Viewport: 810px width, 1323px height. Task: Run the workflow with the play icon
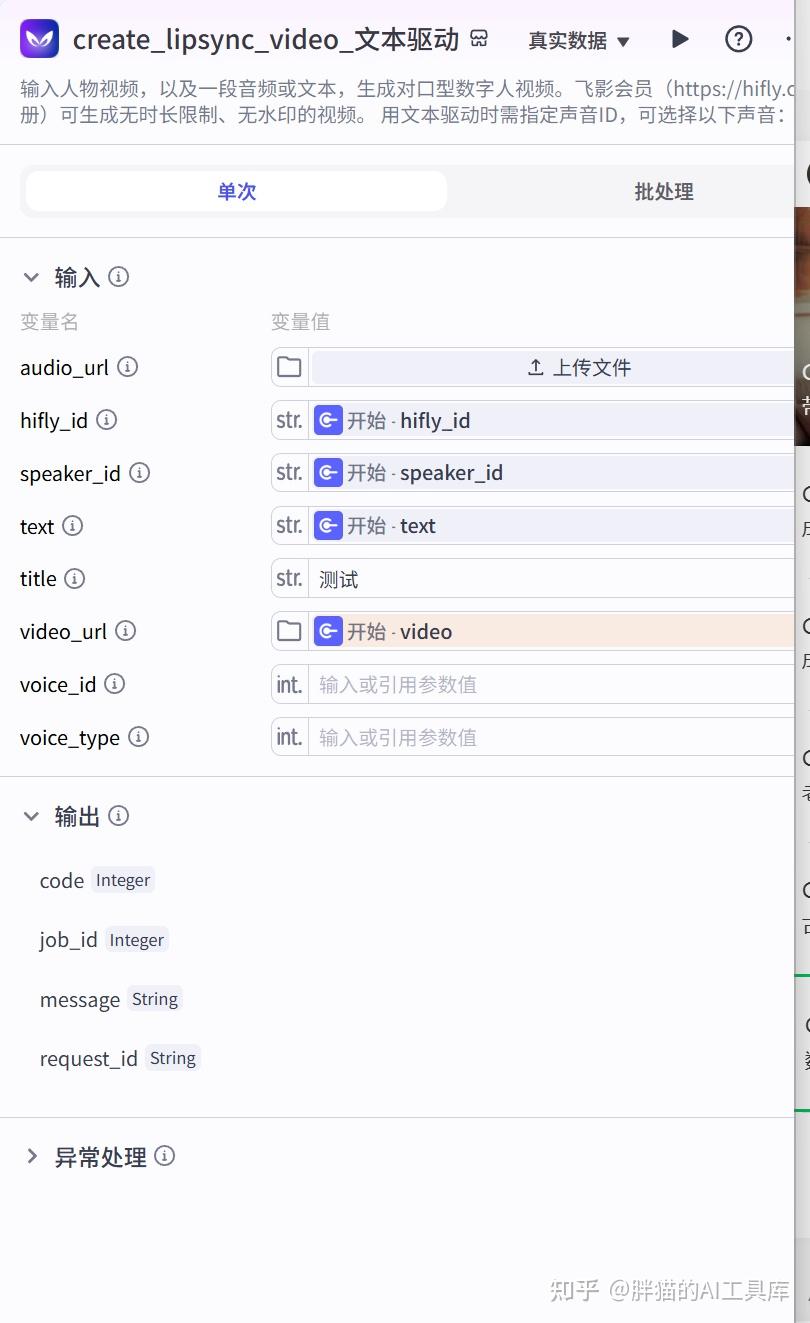point(679,39)
